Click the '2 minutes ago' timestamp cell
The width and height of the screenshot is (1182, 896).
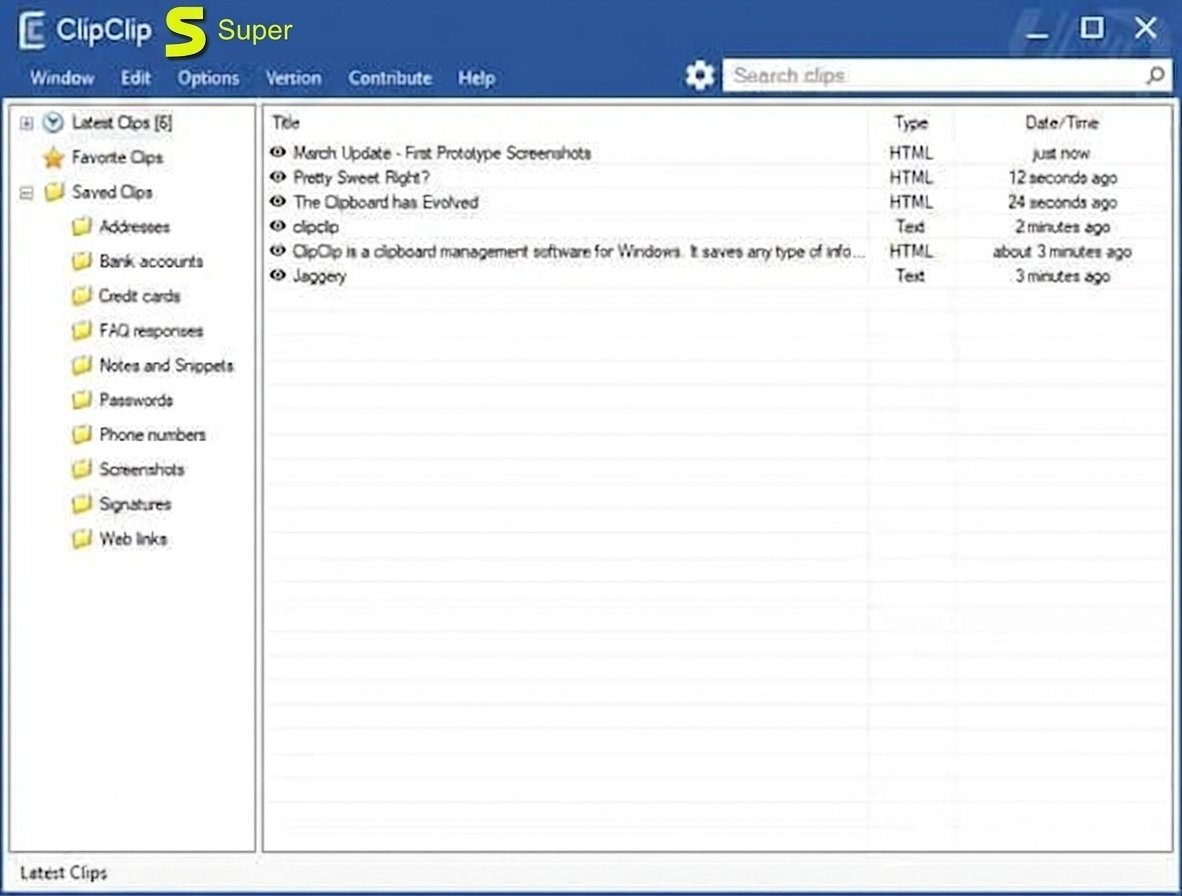pos(1062,227)
